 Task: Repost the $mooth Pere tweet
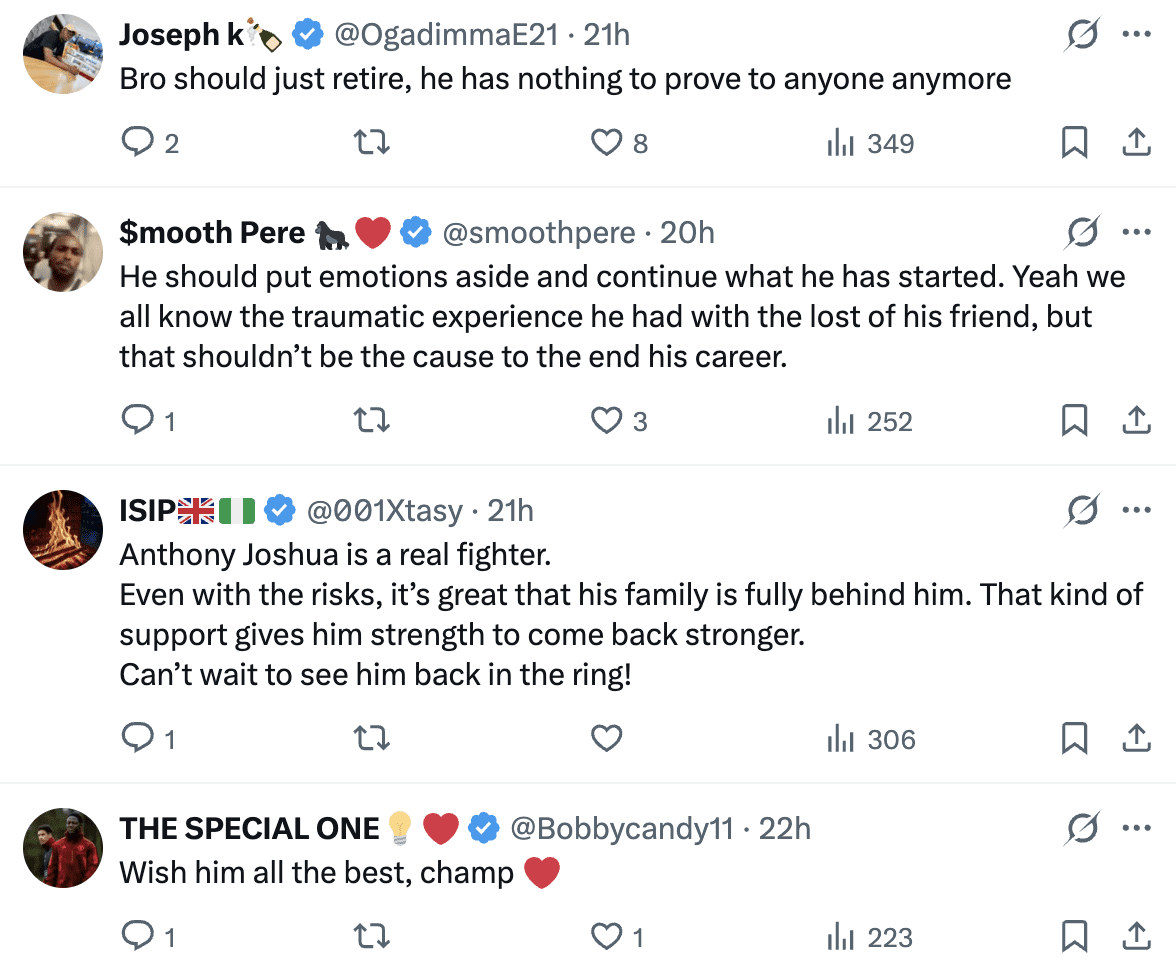click(372, 422)
